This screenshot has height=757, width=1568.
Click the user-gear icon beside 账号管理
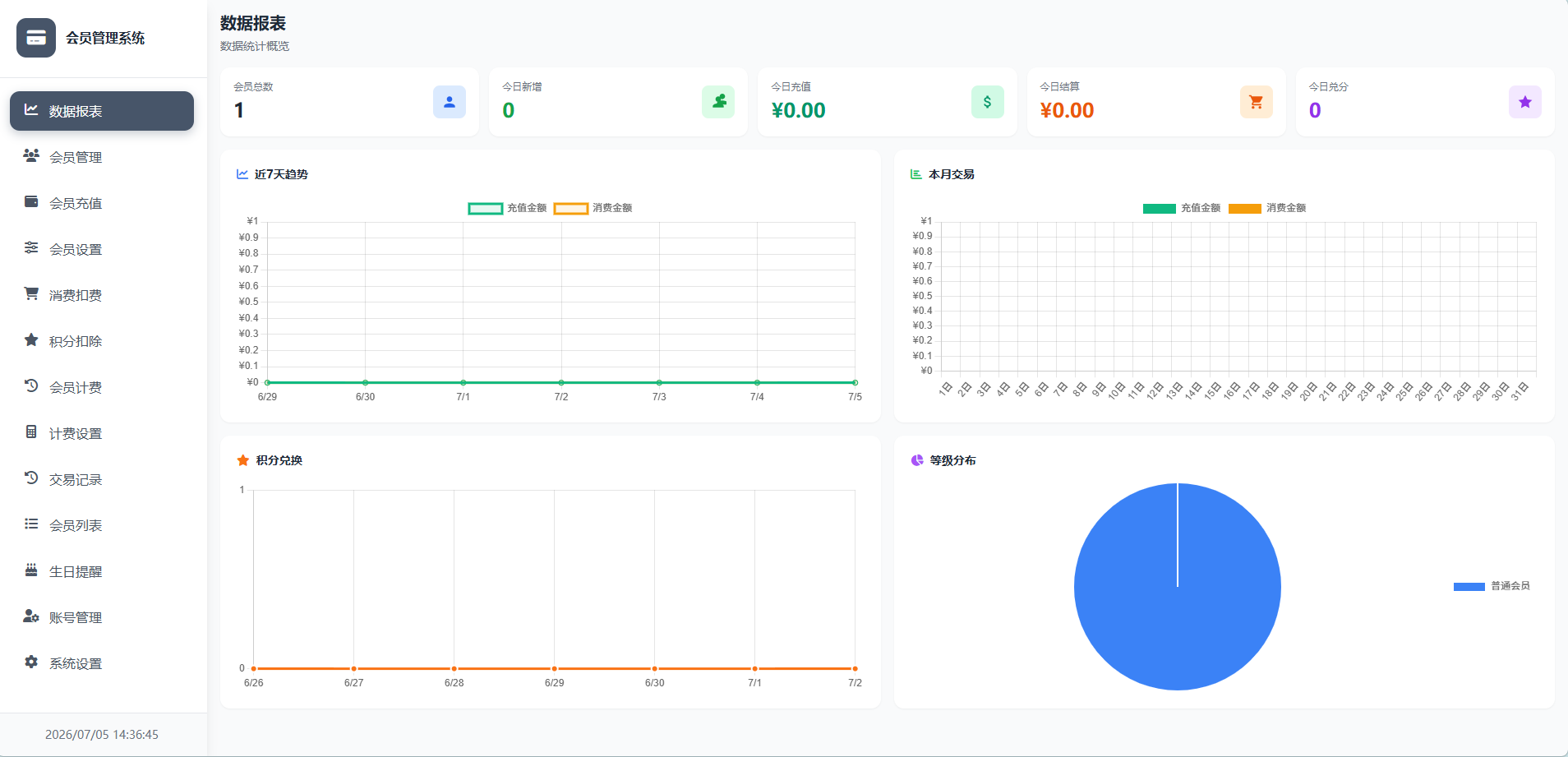pyautogui.click(x=31, y=616)
